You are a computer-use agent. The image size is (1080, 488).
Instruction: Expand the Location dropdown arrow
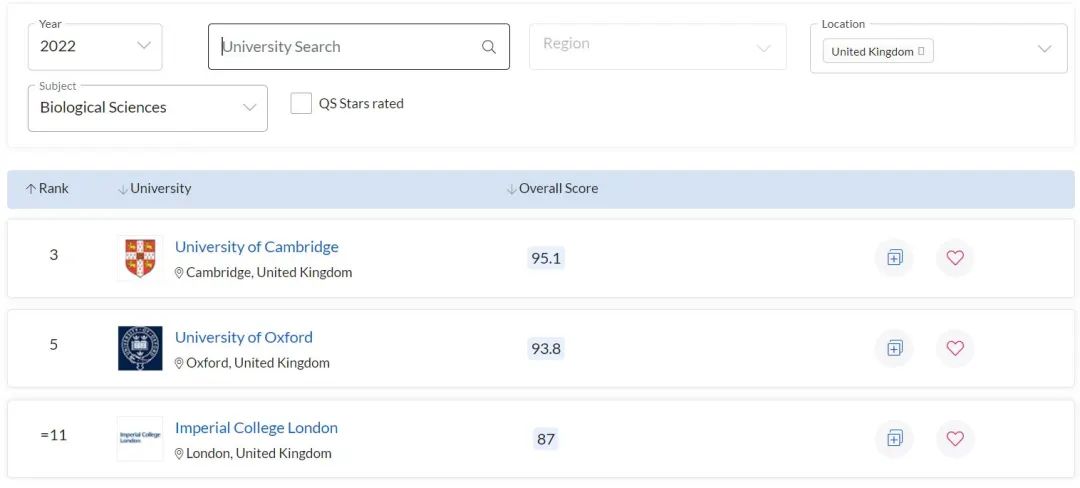pyautogui.click(x=1044, y=49)
